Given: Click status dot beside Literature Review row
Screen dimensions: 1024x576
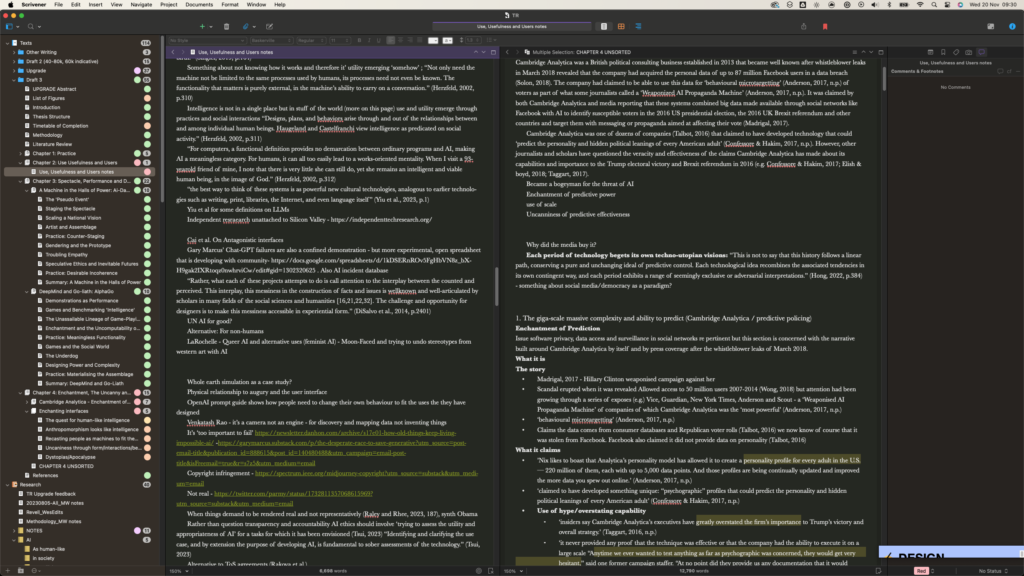Looking at the screenshot, I should coord(147,144).
